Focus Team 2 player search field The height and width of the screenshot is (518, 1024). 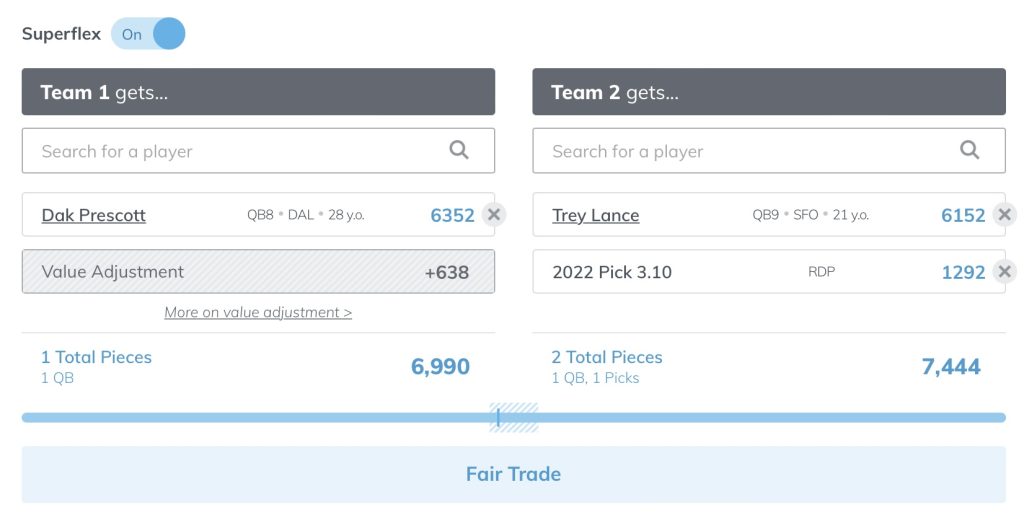[769, 151]
